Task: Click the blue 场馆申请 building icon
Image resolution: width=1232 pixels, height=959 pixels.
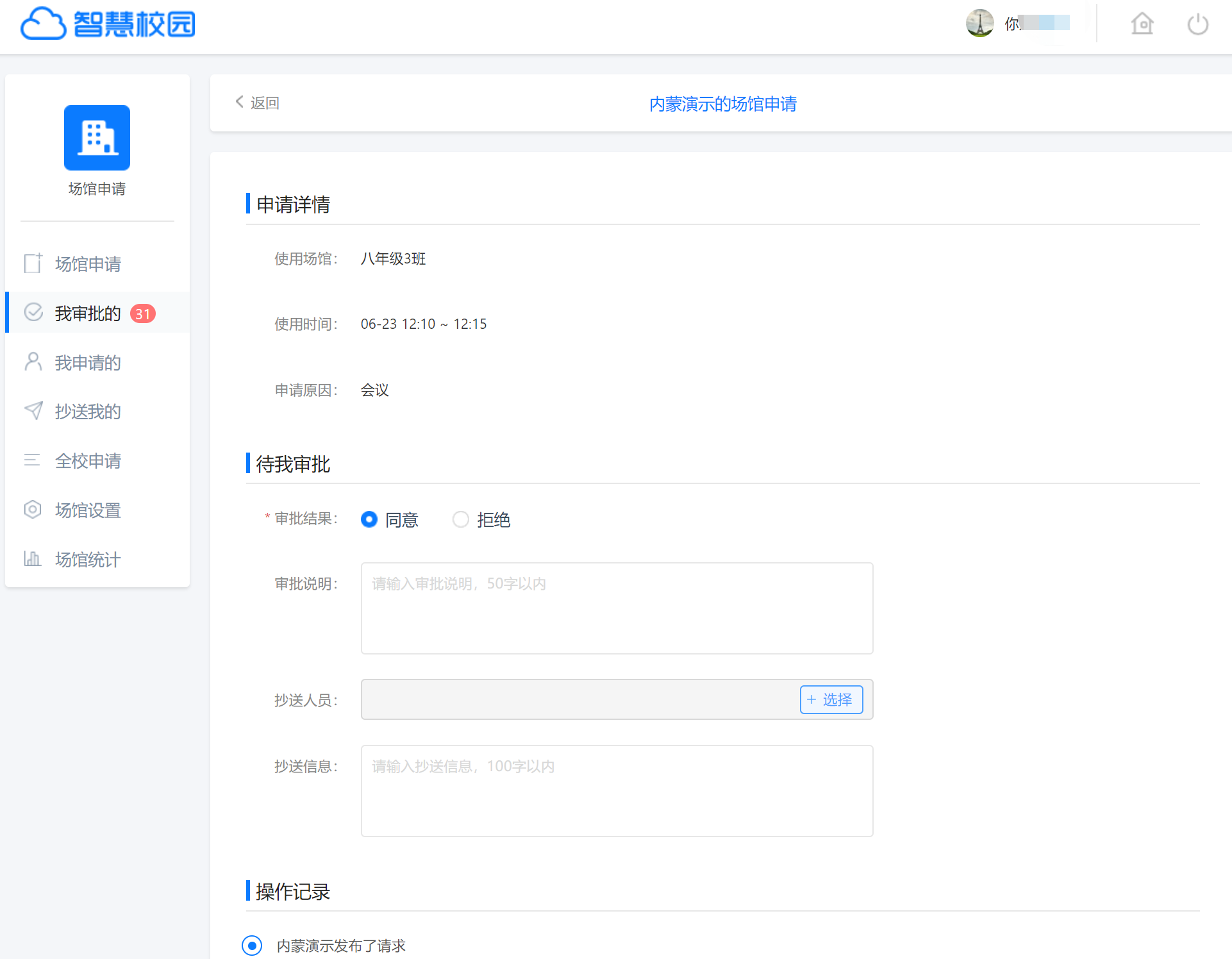Action: coord(97,138)
